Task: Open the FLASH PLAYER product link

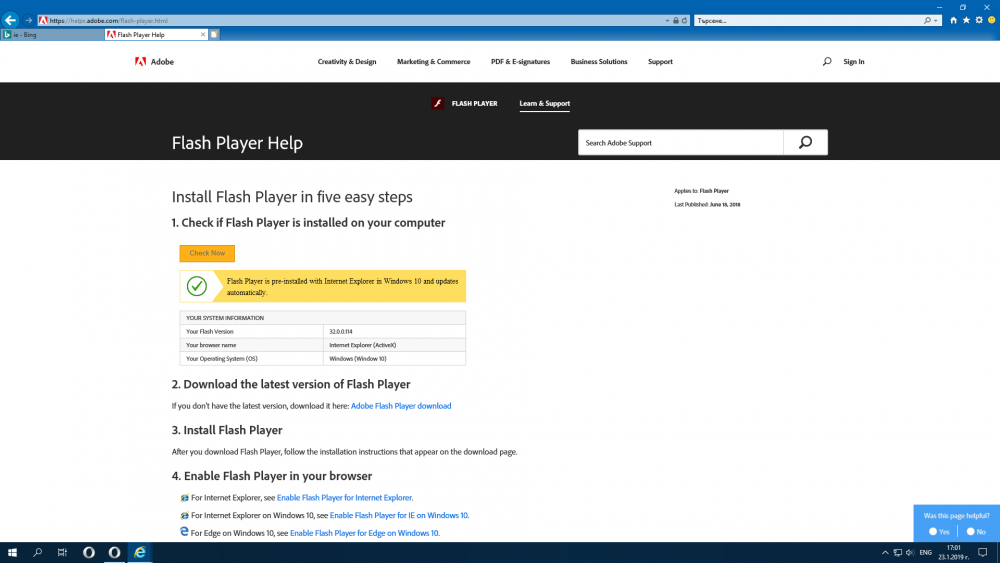Action: coord(474,103)
